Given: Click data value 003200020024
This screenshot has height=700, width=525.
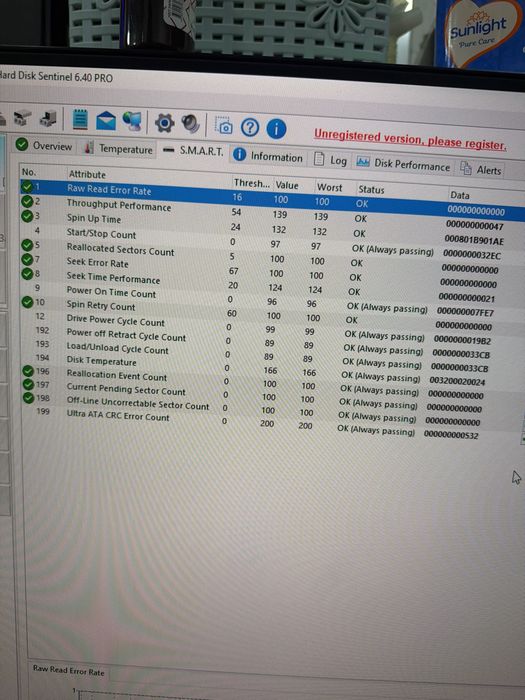Looking at the screenshot, I should [x=457, y=382].
